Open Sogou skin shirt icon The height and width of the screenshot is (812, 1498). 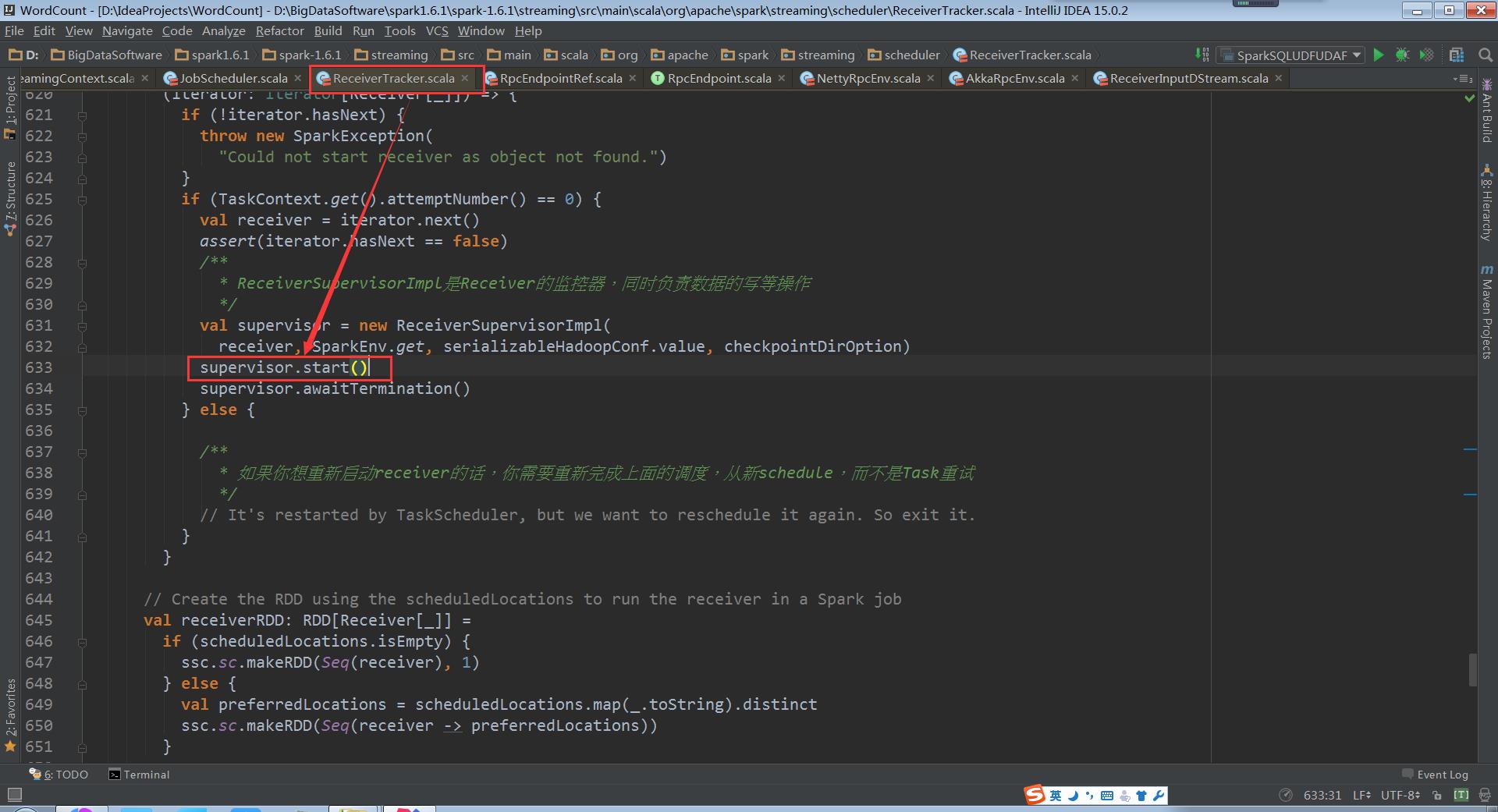tap(1141, 796)
